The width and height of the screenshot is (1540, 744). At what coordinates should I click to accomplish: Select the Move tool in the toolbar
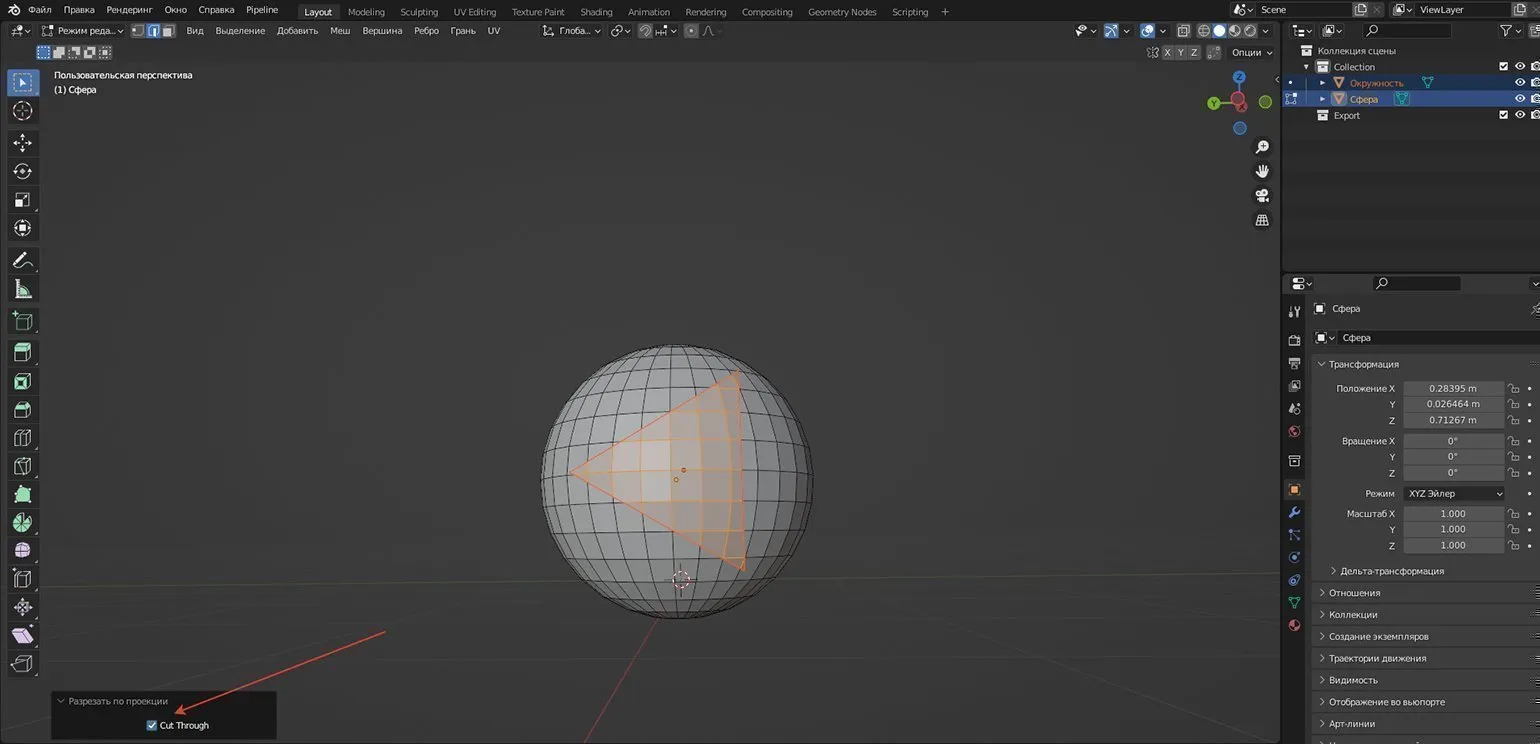(x=22, y=143)
